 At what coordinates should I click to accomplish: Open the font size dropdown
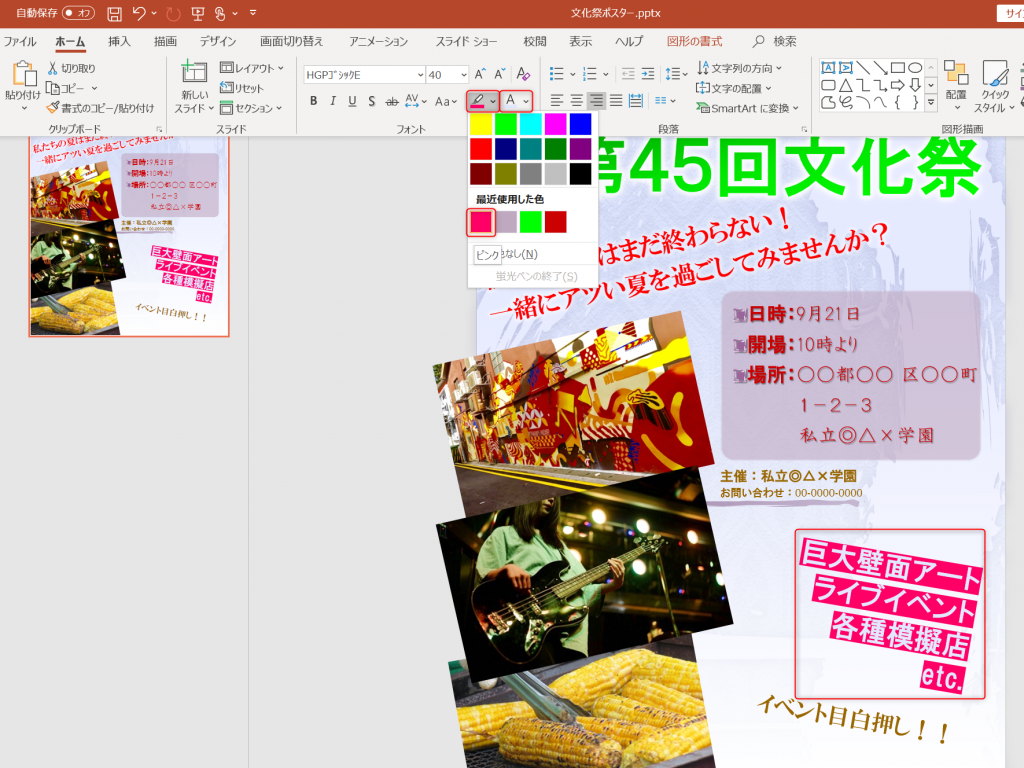click(x=463, y=74)
